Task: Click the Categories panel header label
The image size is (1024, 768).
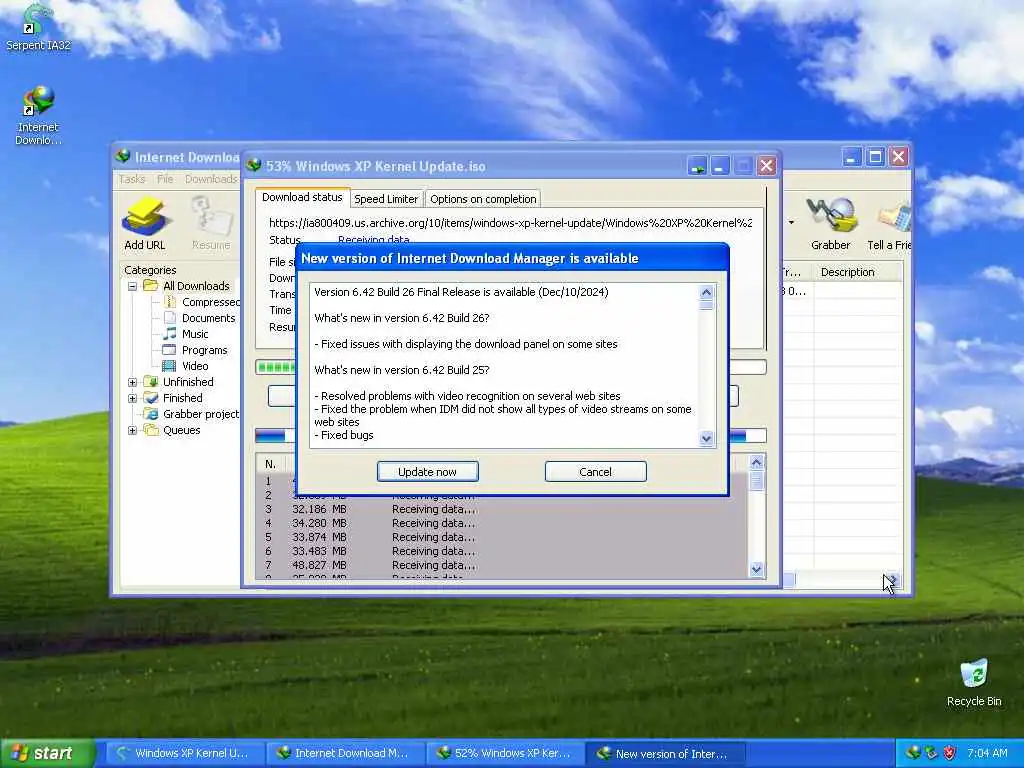Action: (150, 270)
